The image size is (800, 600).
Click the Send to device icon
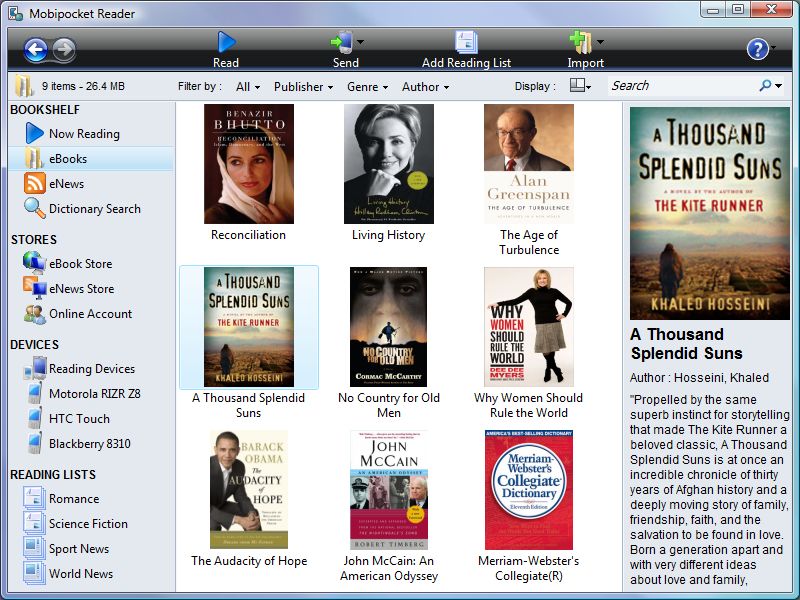click(x=342, y=42)
